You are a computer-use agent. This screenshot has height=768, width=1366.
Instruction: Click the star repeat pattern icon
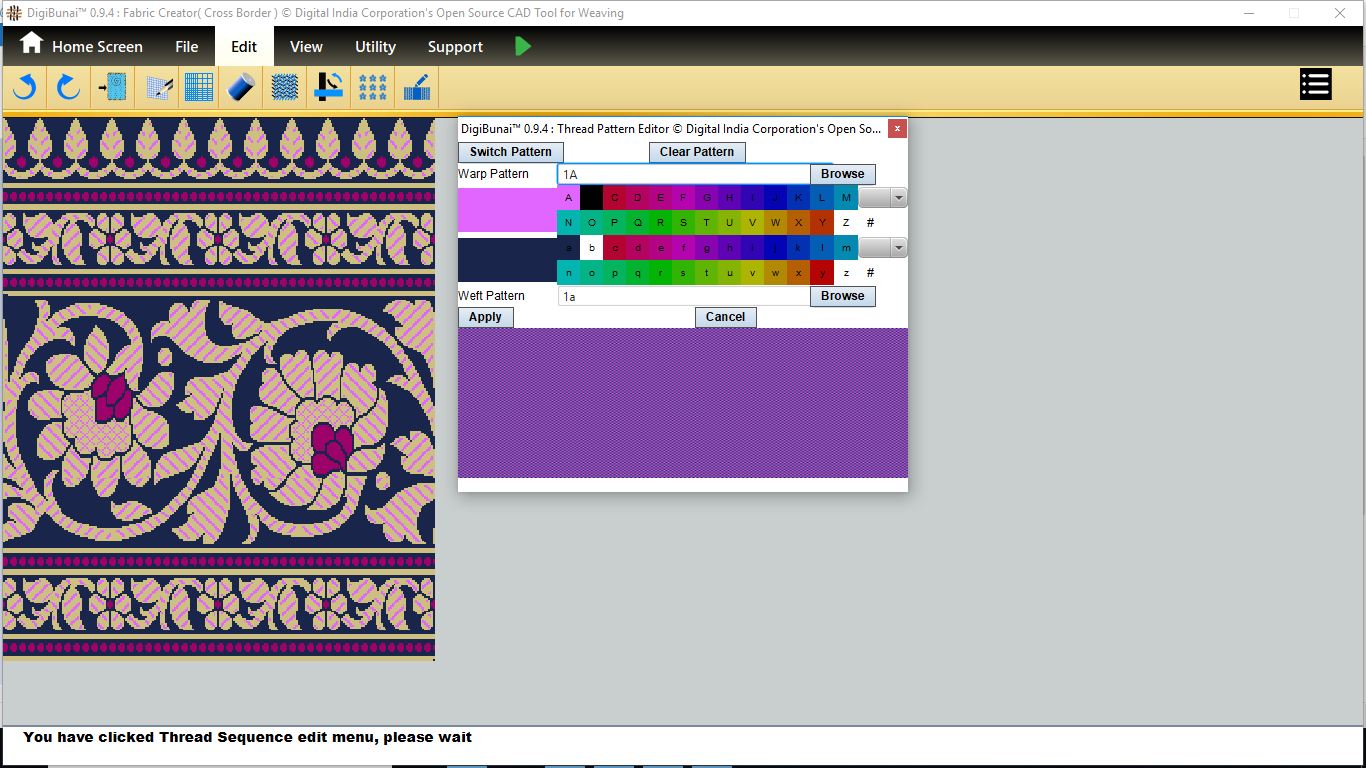pyautogui.click(x=373, y=88)
